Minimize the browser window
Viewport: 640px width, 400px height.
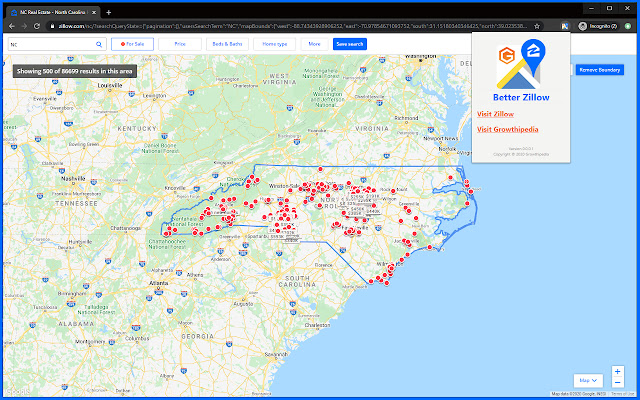coord(591,8)
